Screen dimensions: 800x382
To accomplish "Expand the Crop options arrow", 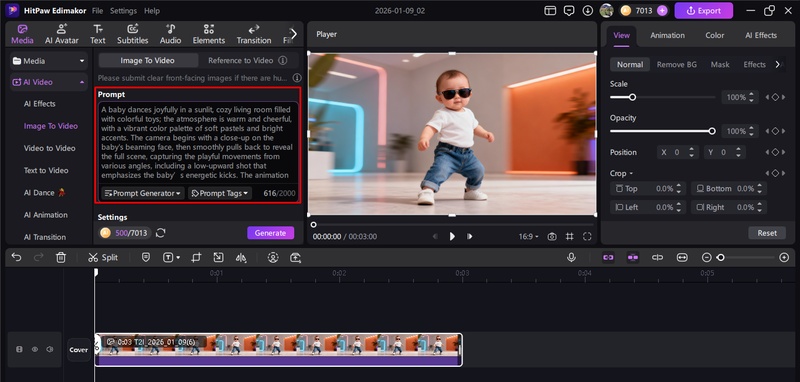I will point(631,173).
